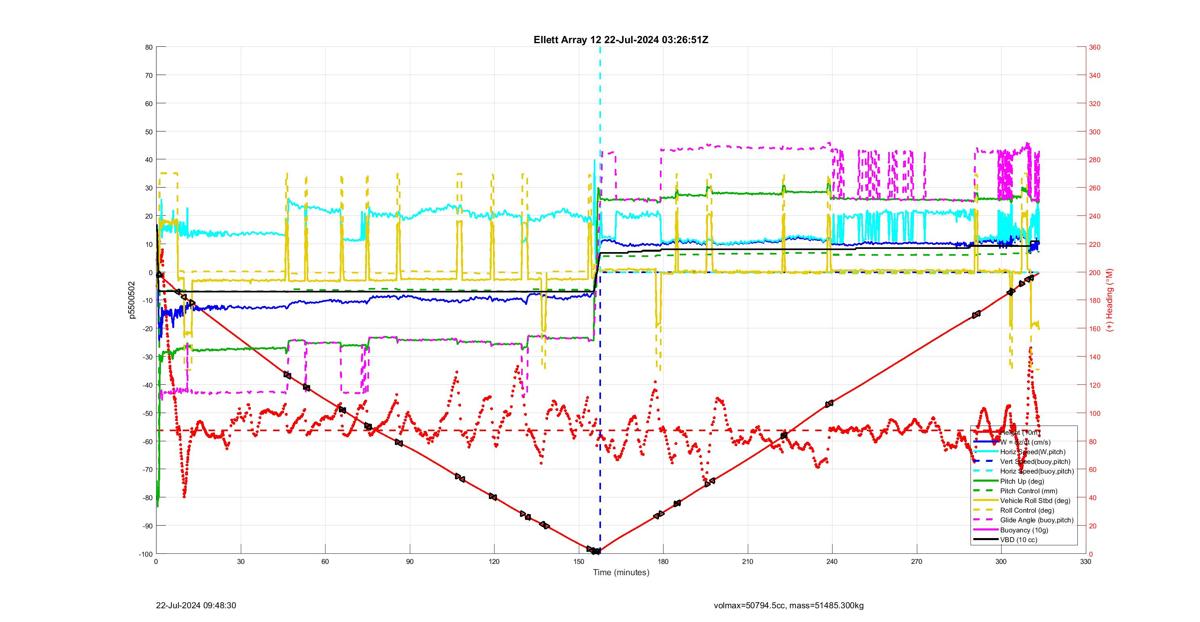Click x-axis tick label '30'
The image size is (1200, 622).
240,562
